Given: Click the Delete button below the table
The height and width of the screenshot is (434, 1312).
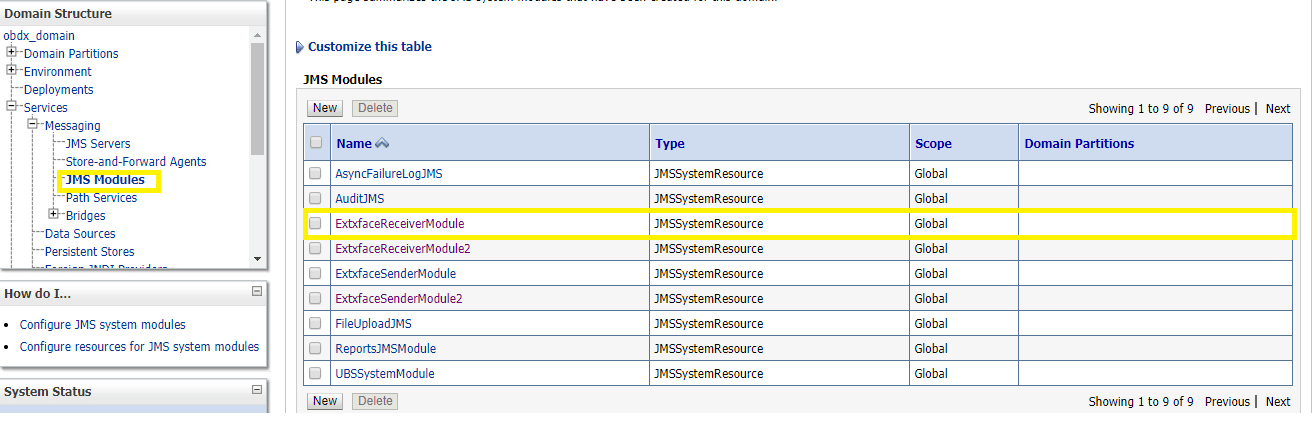Looking at the screenshot, I should pyautogui.click(x=375, y=401).
